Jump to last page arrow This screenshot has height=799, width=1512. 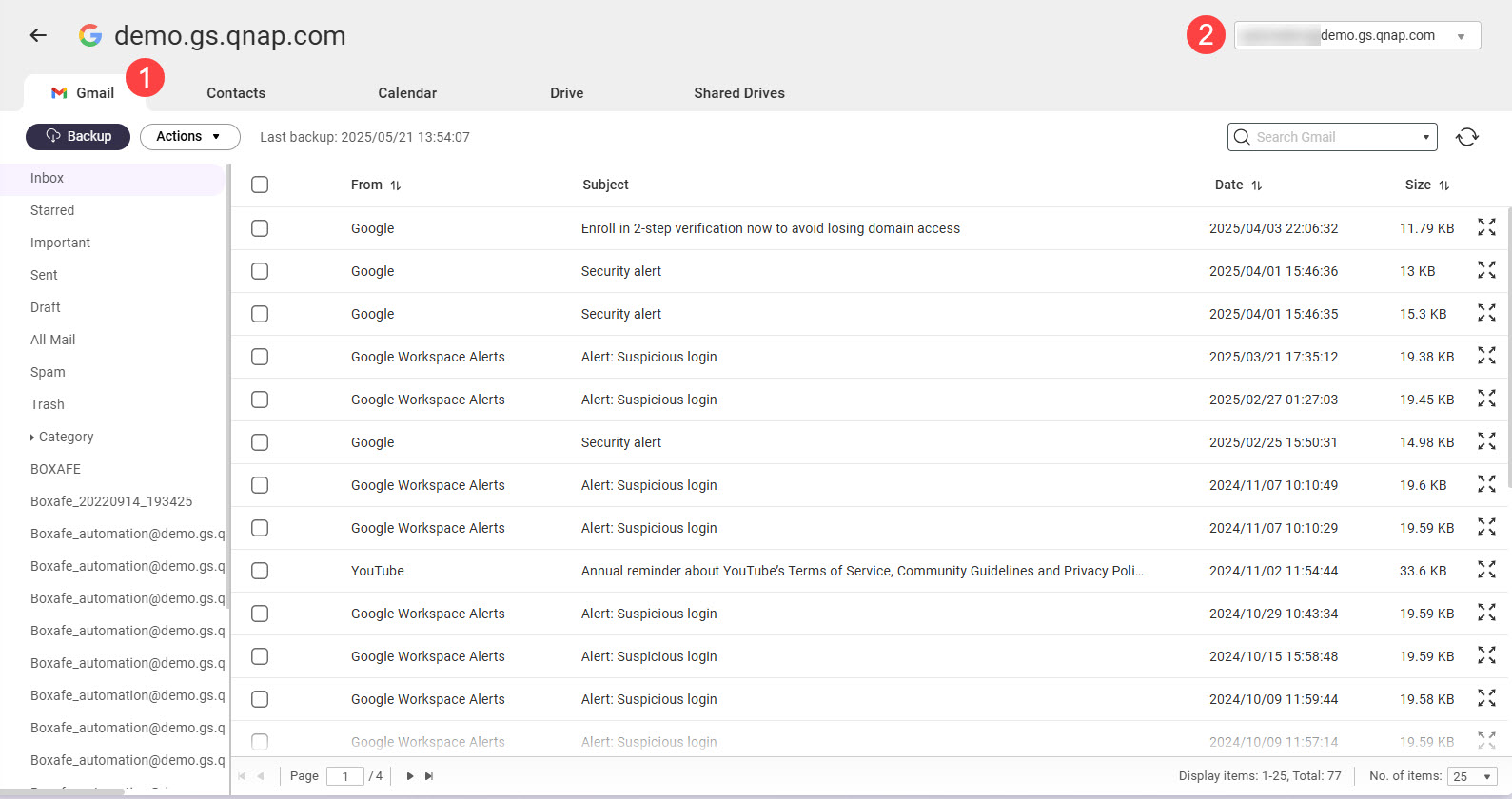tap(429, 776)
